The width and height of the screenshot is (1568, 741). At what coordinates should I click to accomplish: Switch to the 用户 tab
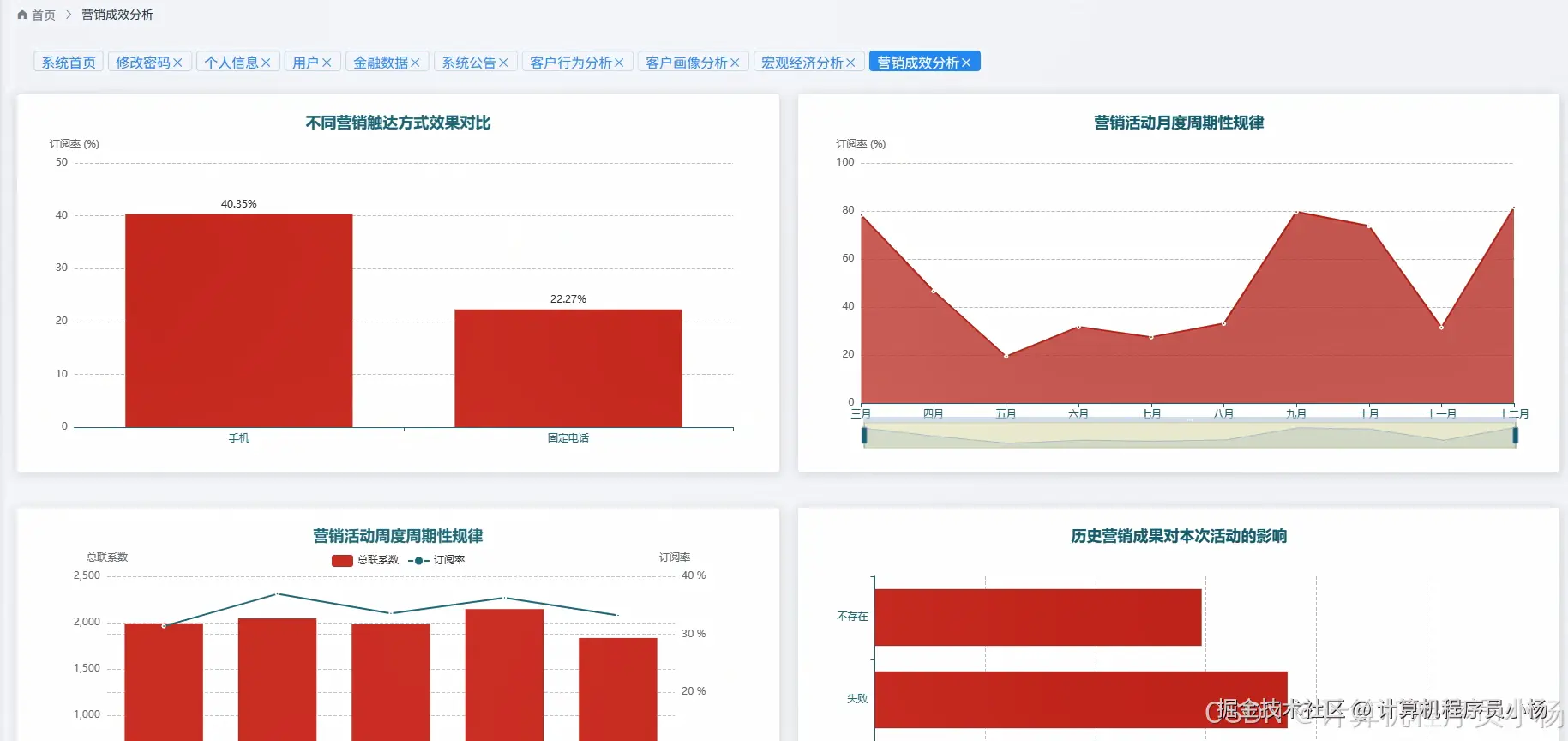coord(305,63)
